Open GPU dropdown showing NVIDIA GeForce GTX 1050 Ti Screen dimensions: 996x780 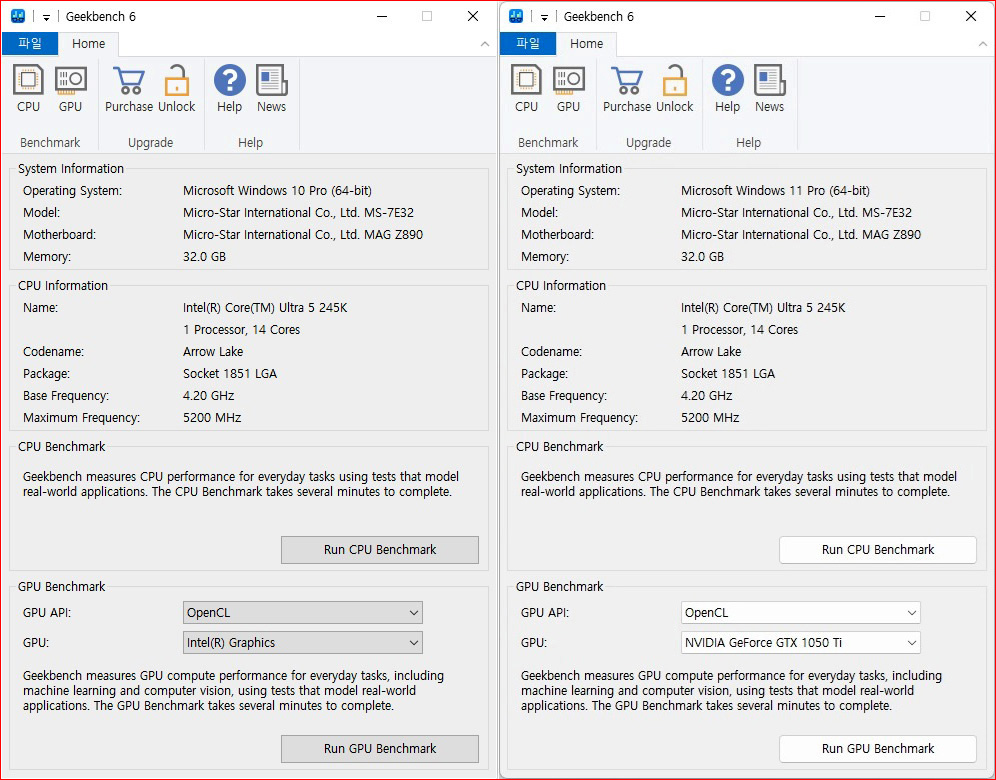click(x=800, y=642)
